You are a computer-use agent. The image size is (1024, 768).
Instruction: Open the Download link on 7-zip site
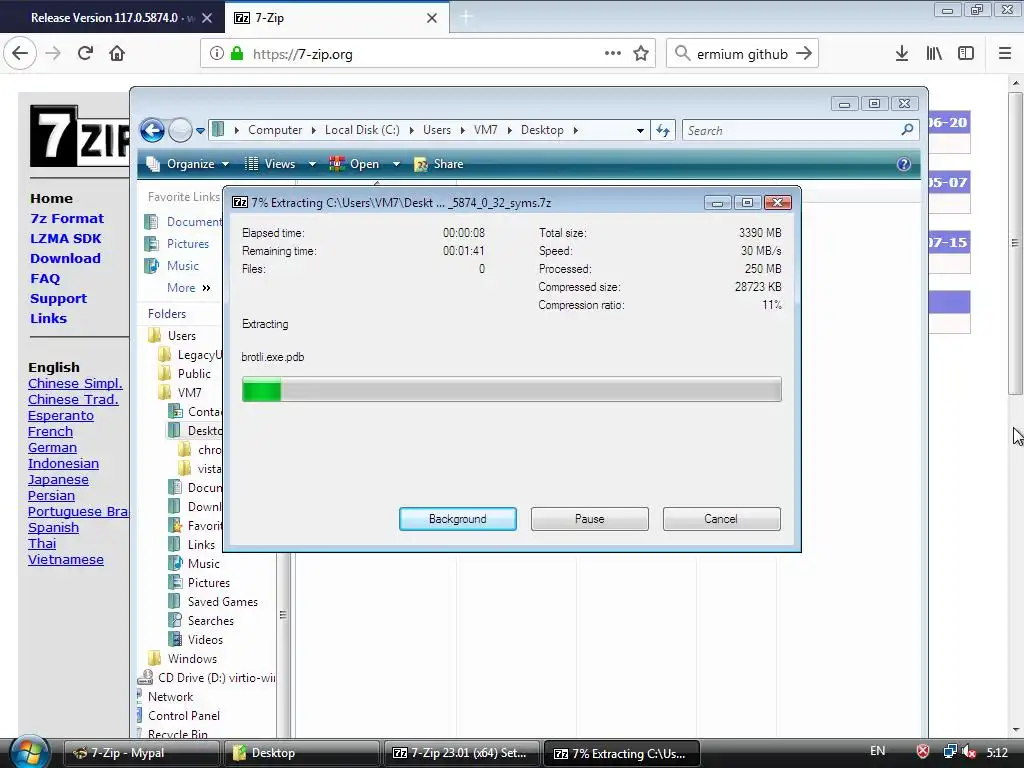(x=65, y=259)
